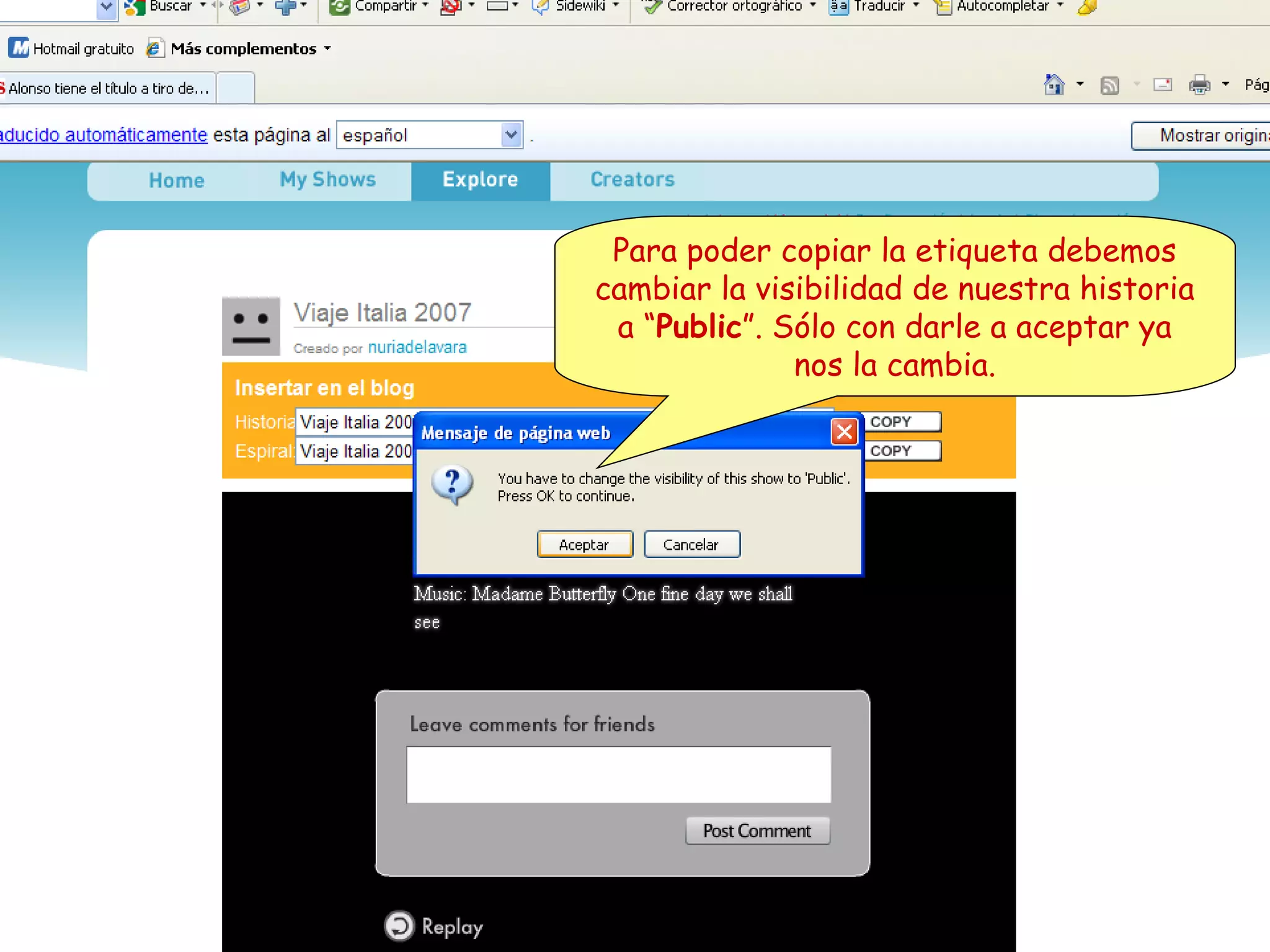Click the Viaje Italia 2007 title

coord(383,312)
